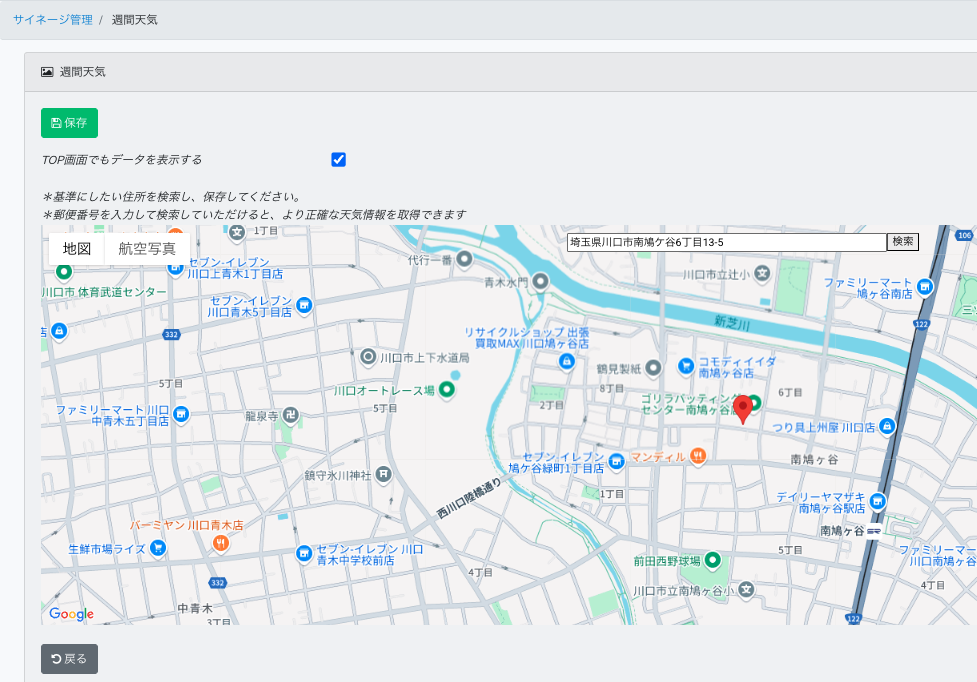
Task: Click the 龍泉寺 temple icon
Action: (290, 415)
